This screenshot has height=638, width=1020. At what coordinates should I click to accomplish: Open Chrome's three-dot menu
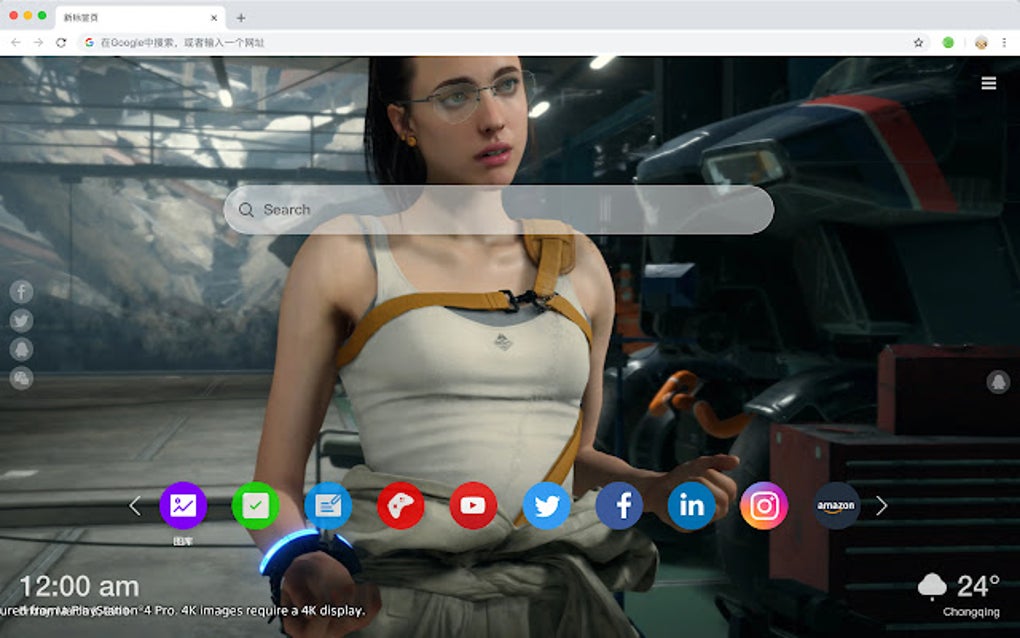point(1005,43)
